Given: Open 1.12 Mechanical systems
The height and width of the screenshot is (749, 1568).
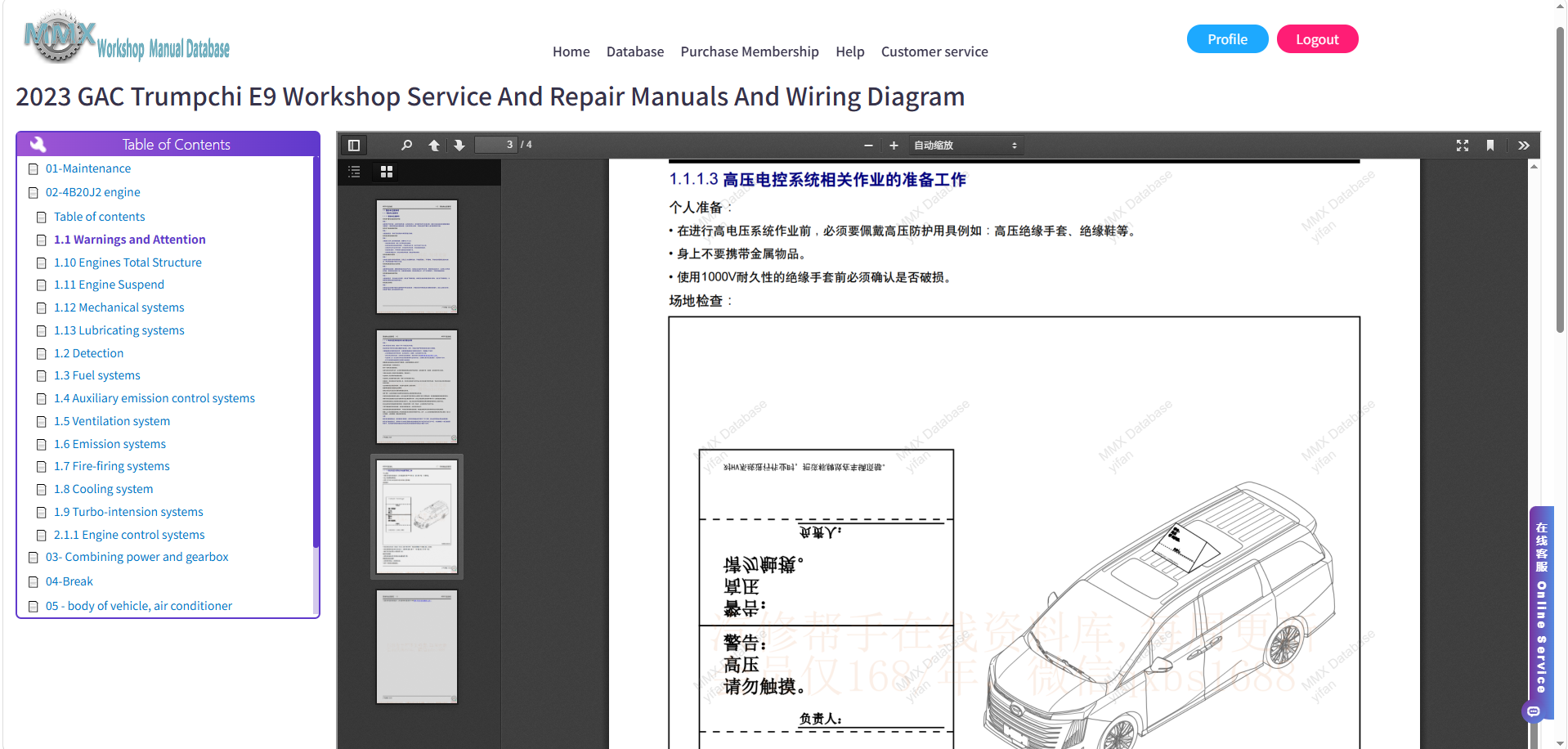Looking at the screenshot, I should [119, 307].
